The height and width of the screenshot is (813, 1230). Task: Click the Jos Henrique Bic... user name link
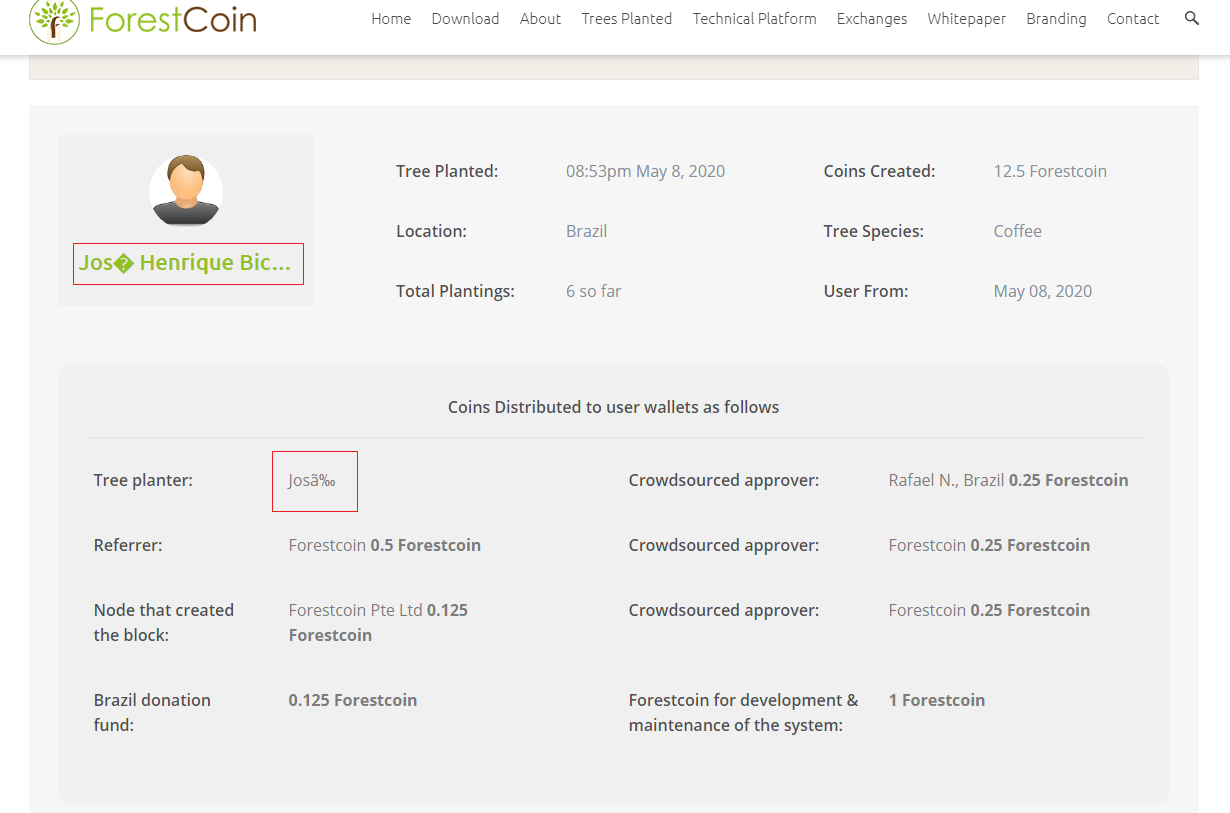[185, 263]
